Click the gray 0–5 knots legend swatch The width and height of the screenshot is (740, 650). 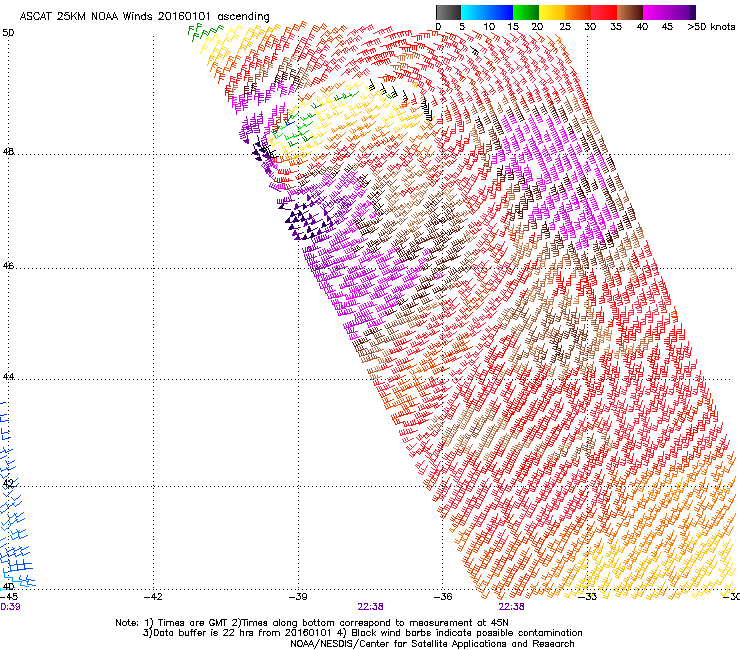click(x=448, y=12)
